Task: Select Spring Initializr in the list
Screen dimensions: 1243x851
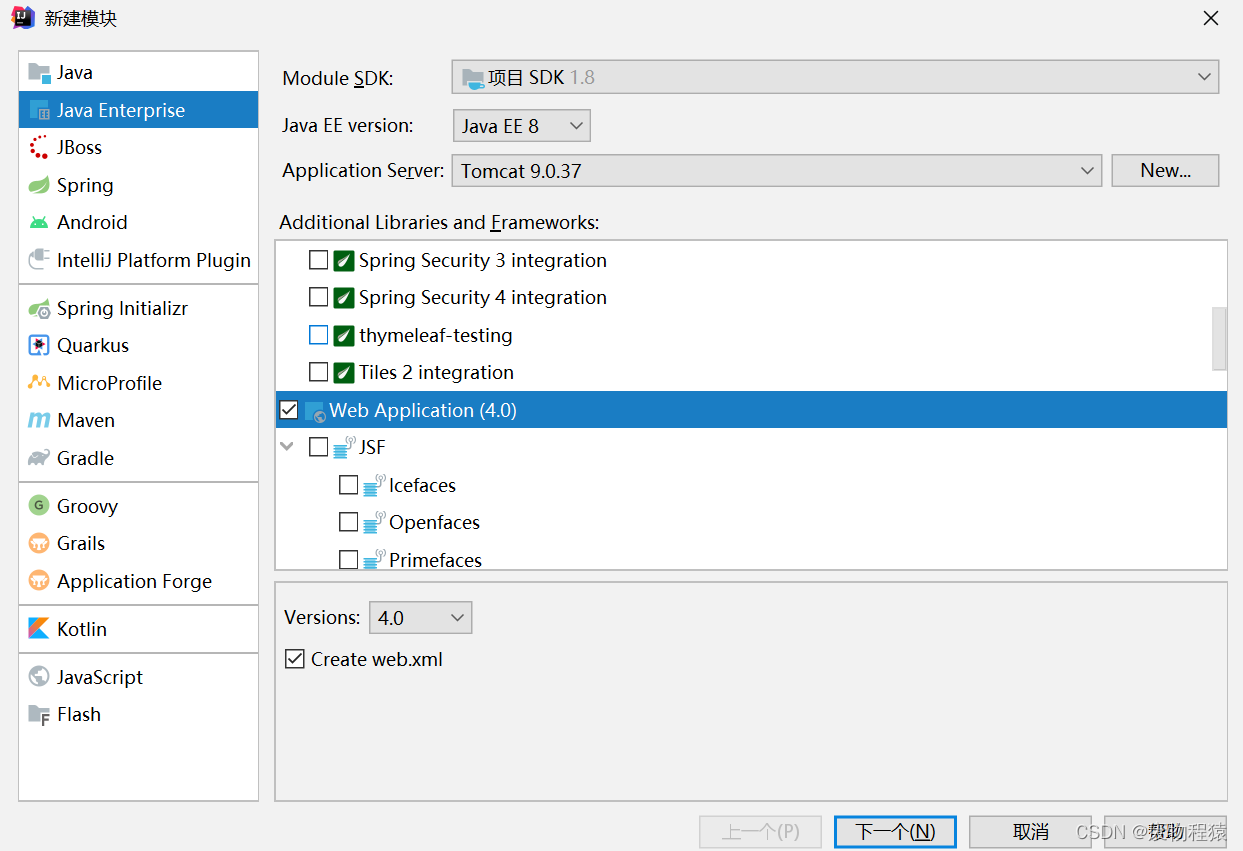Action: (138, 308)
